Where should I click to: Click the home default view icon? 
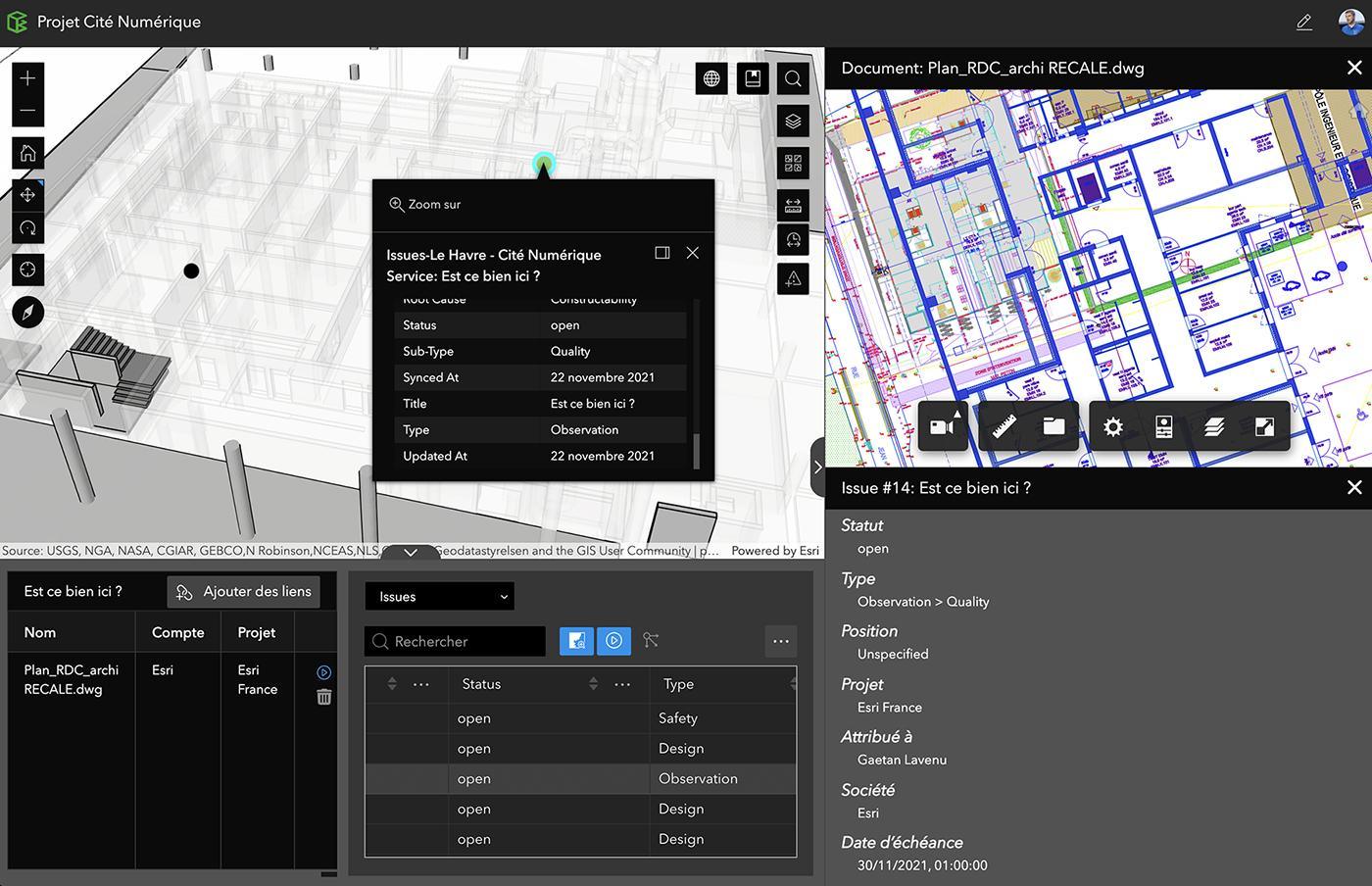27,153
